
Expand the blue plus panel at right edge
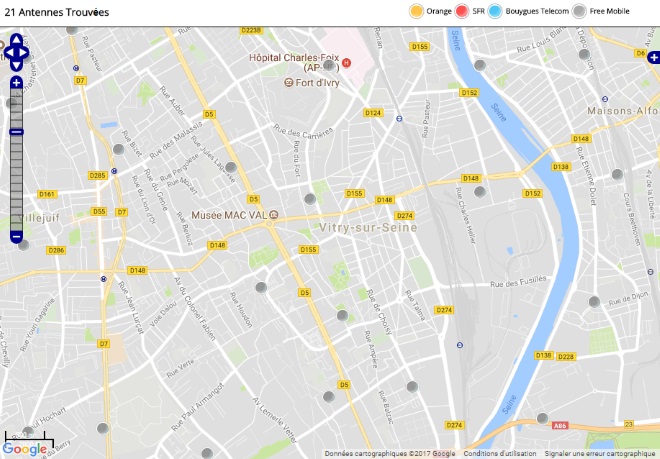[654, 57]
